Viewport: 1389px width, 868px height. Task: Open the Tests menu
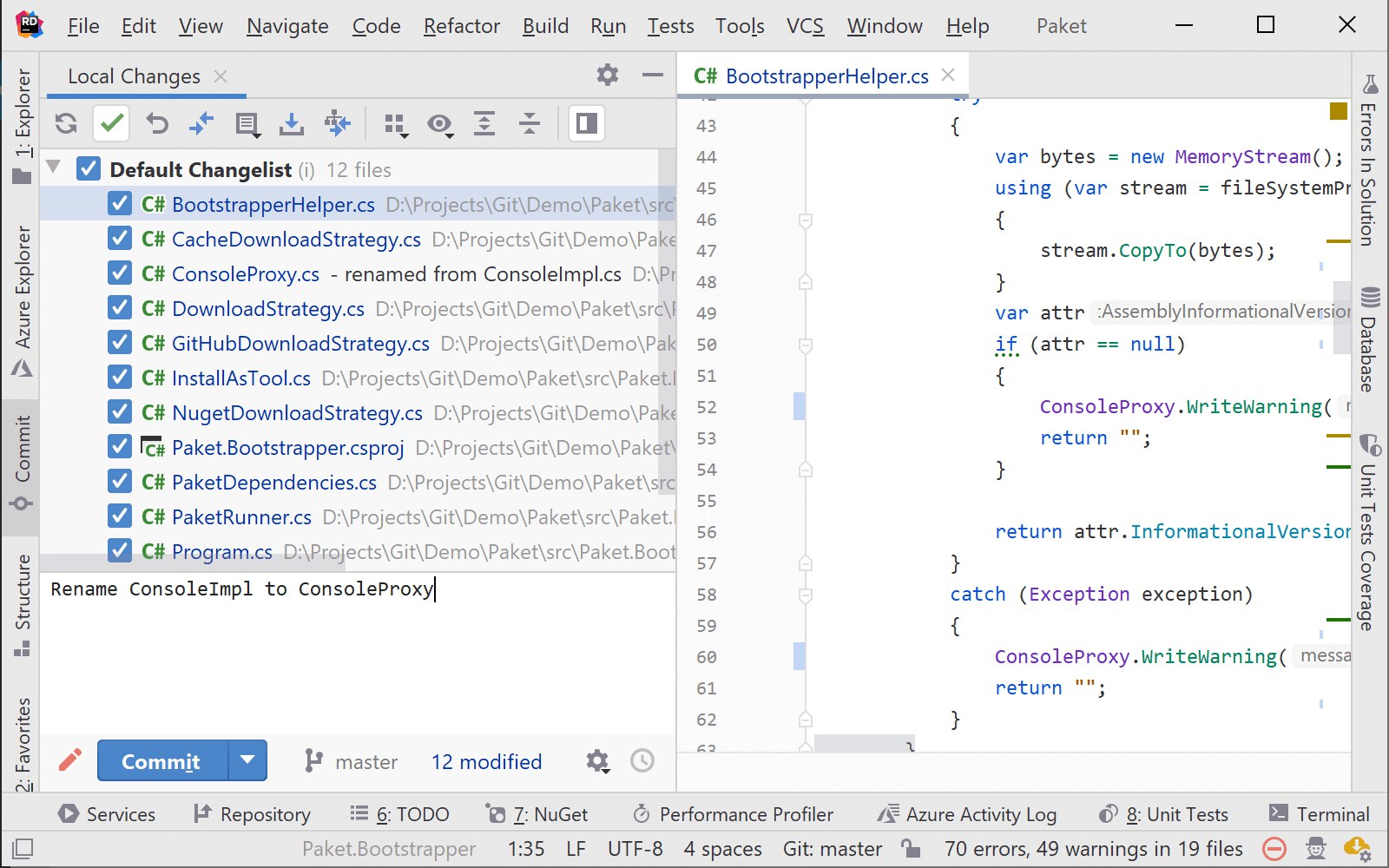tap(670, 26)
